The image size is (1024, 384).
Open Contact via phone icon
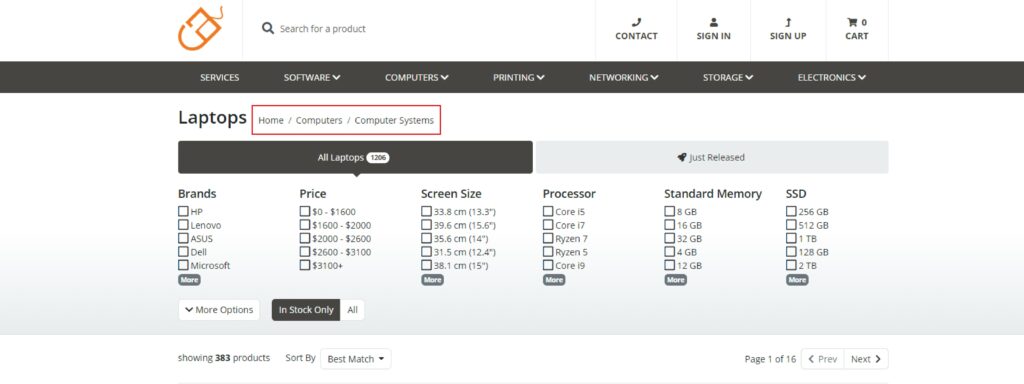point(636,22)
